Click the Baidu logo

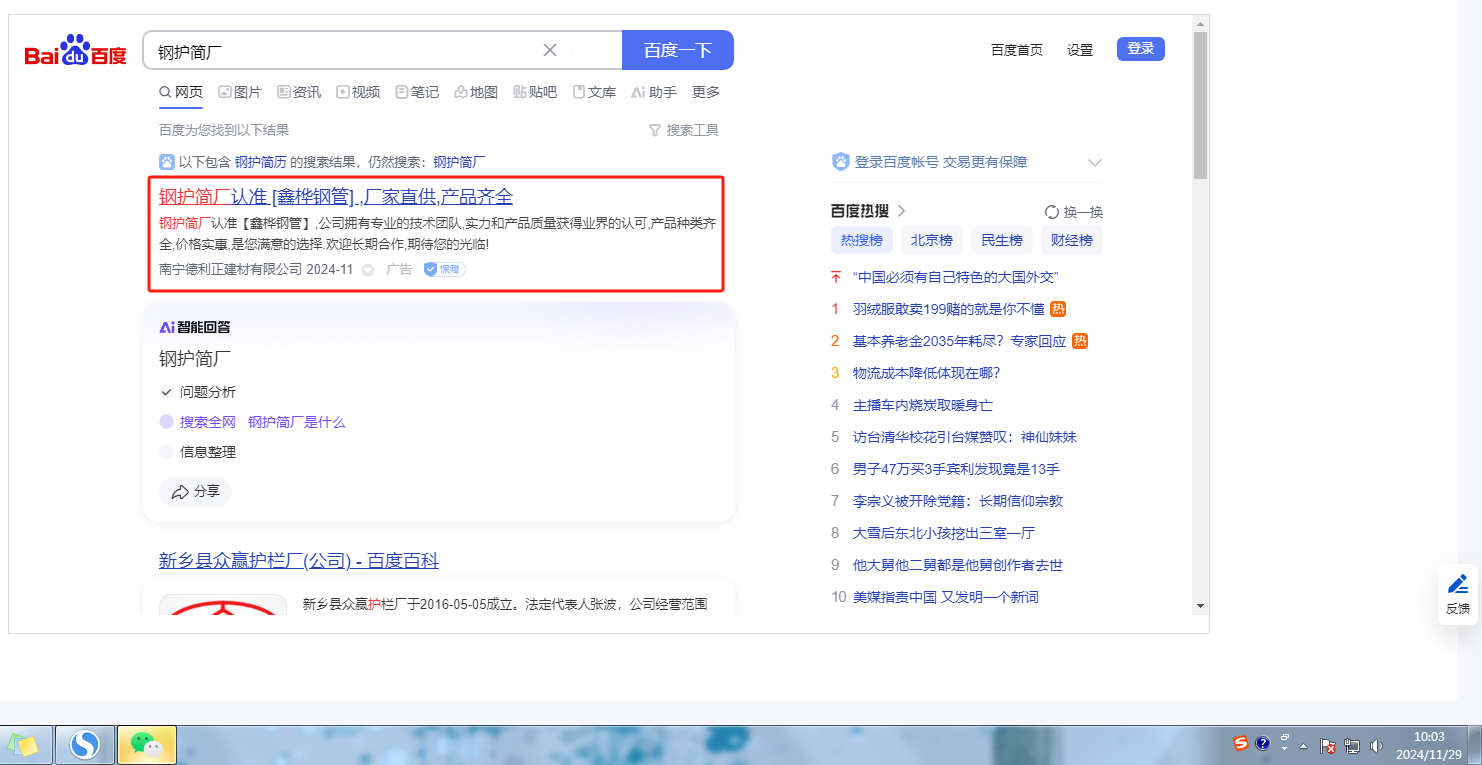[76, 50]
